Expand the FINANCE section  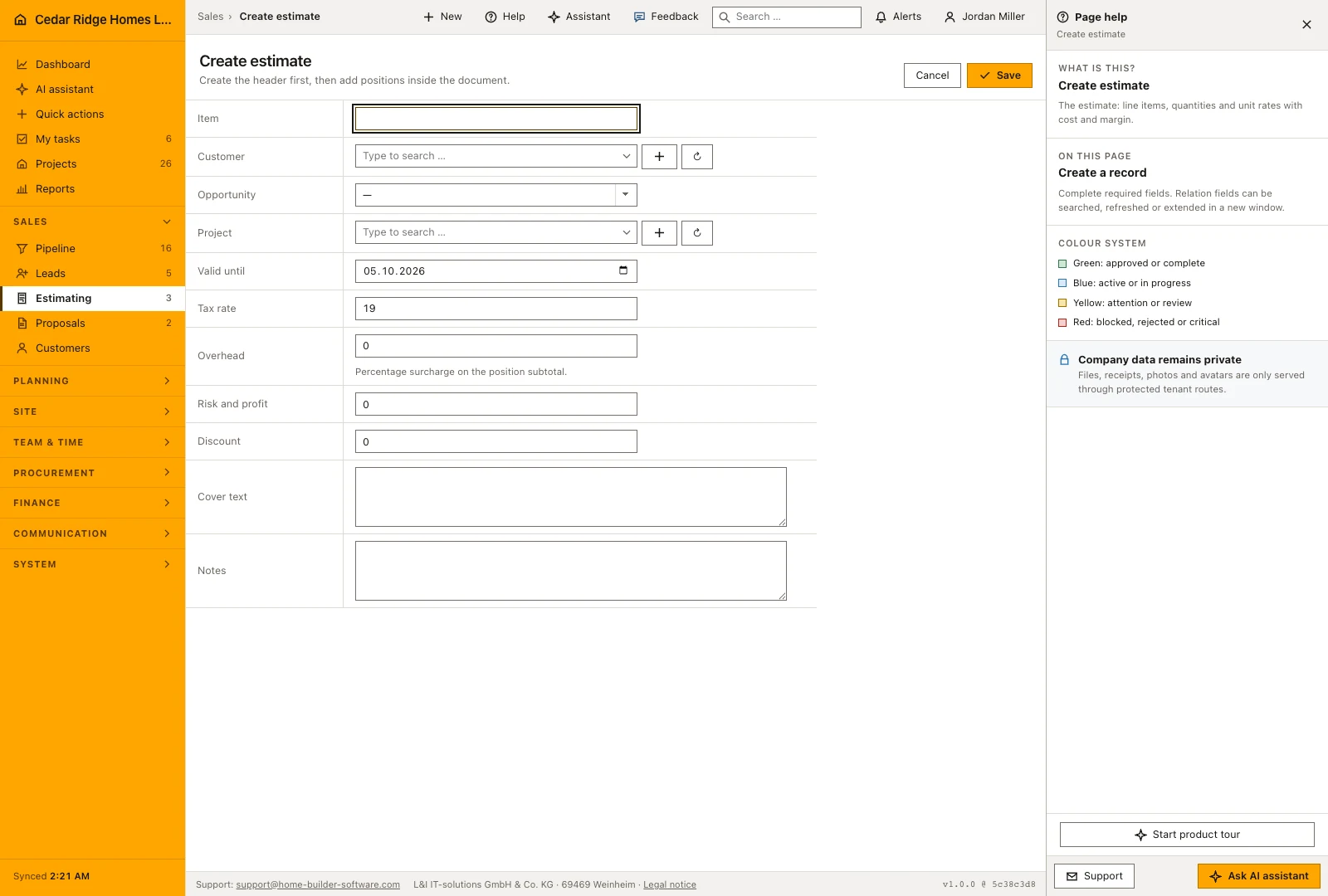tap(92, 503)
